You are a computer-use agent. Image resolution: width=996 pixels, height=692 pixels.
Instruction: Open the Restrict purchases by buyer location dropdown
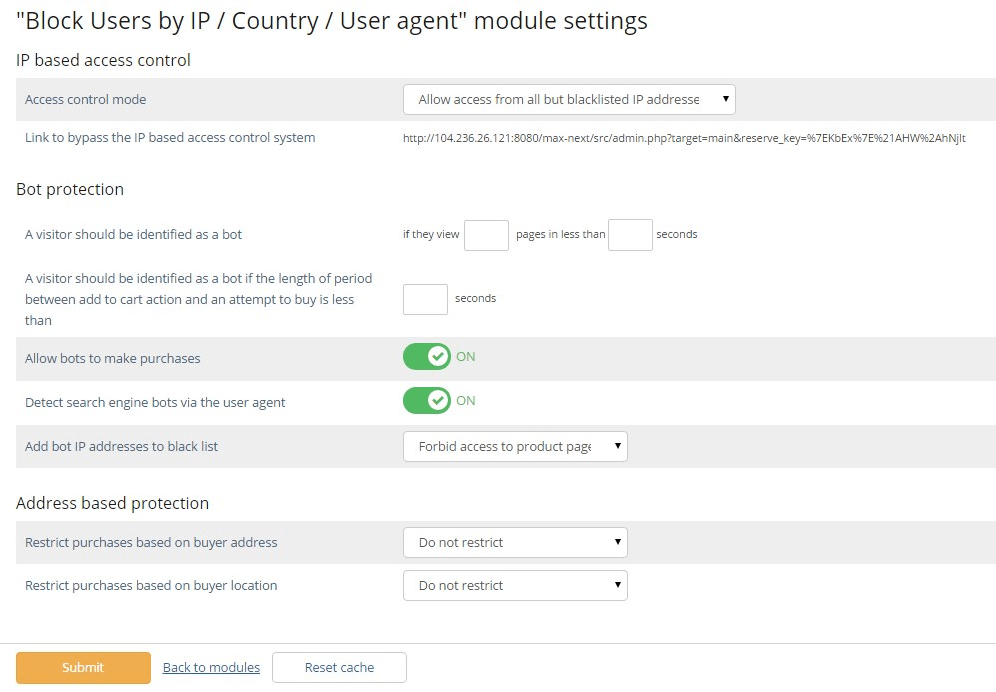tap(515, 585)
